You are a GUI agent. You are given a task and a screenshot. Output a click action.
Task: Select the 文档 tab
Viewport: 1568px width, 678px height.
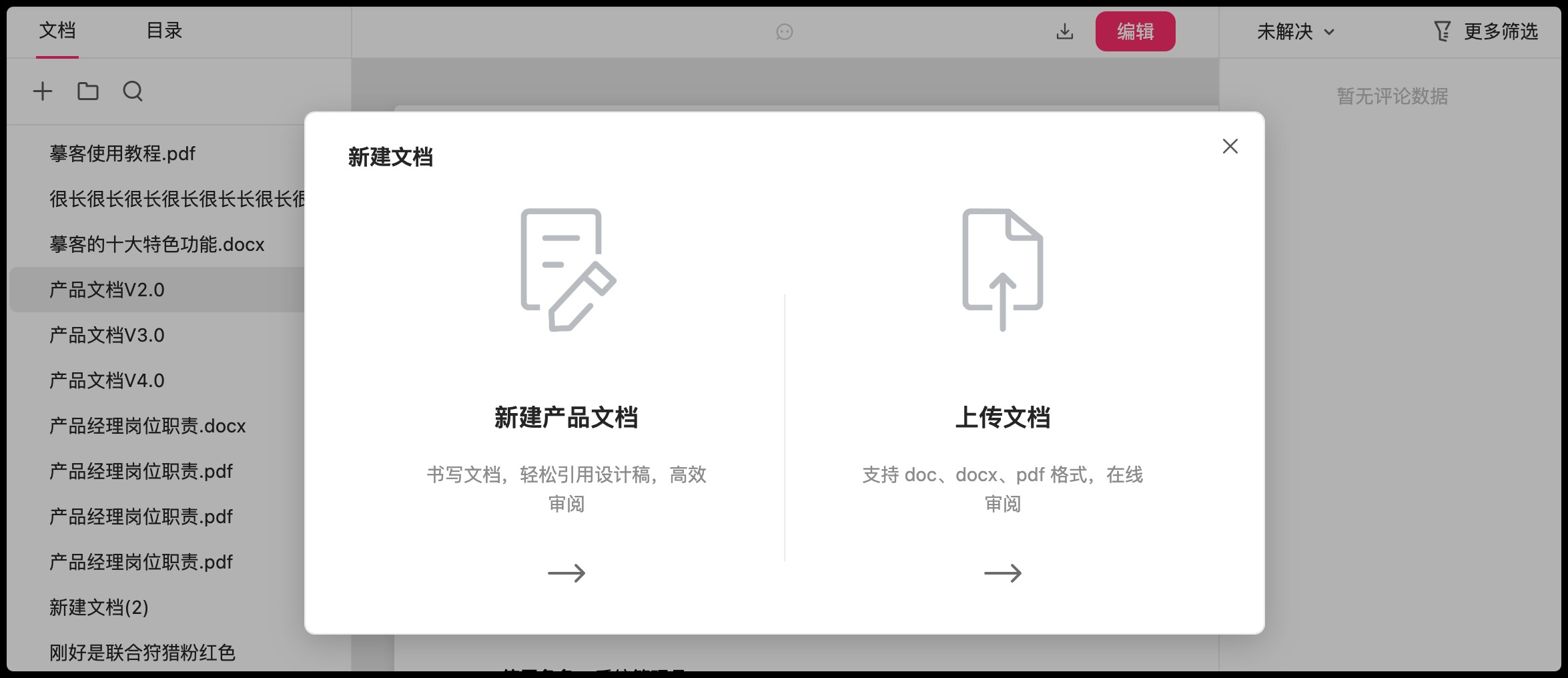click(57, 31)
